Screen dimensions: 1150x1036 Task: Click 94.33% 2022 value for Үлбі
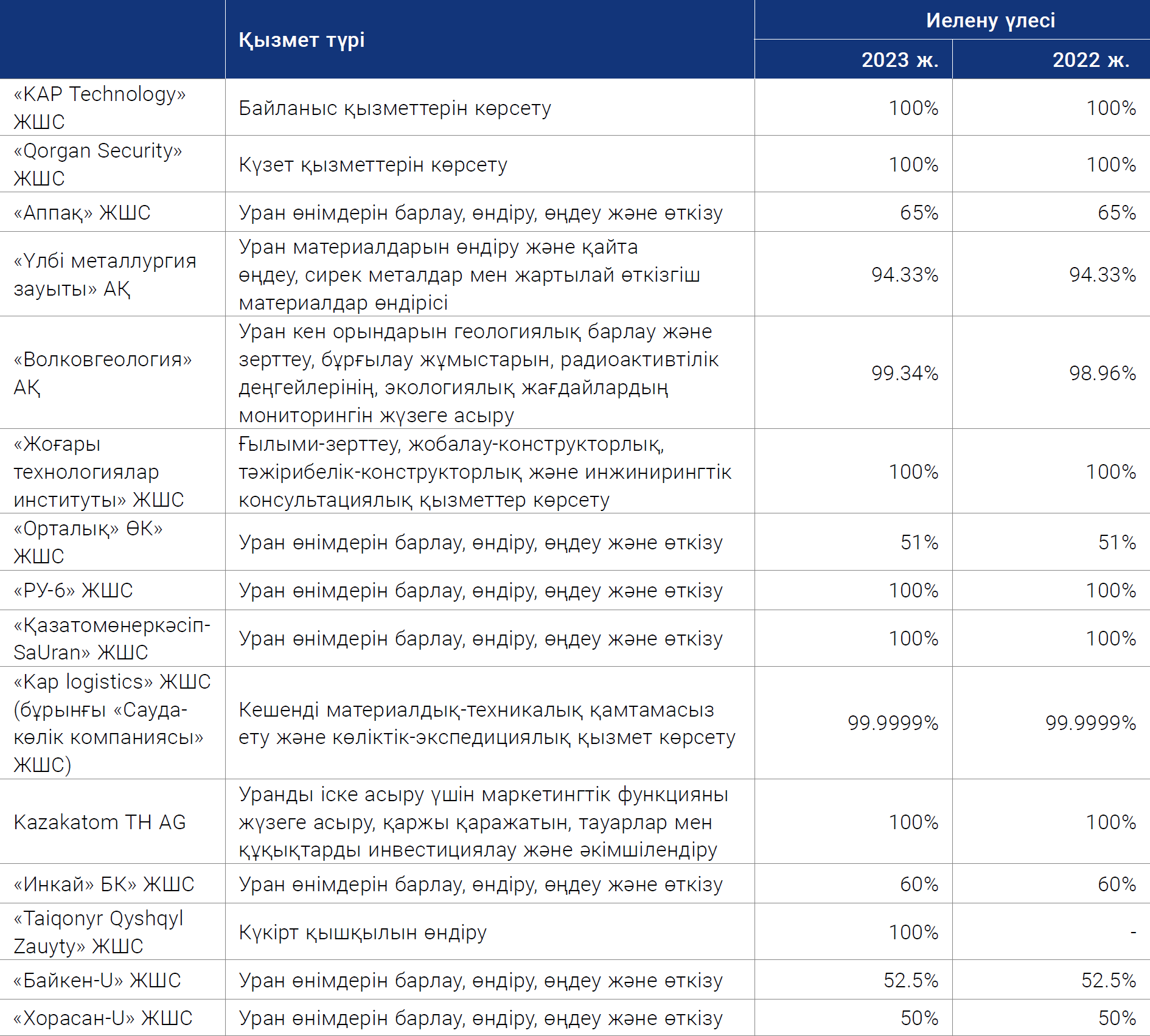(x=1103, y=274)
